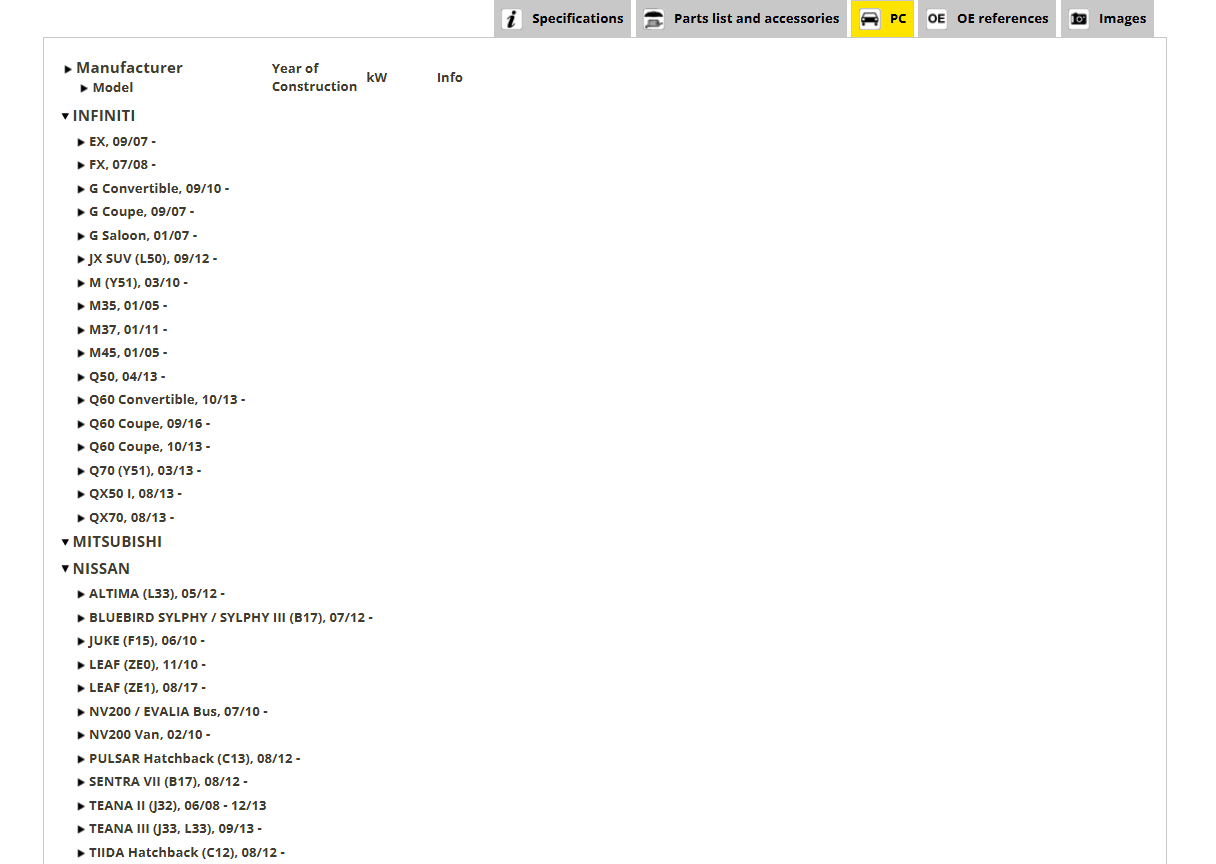
Task: Click the info icon on Specifications tab
Action: click(512, 19)
